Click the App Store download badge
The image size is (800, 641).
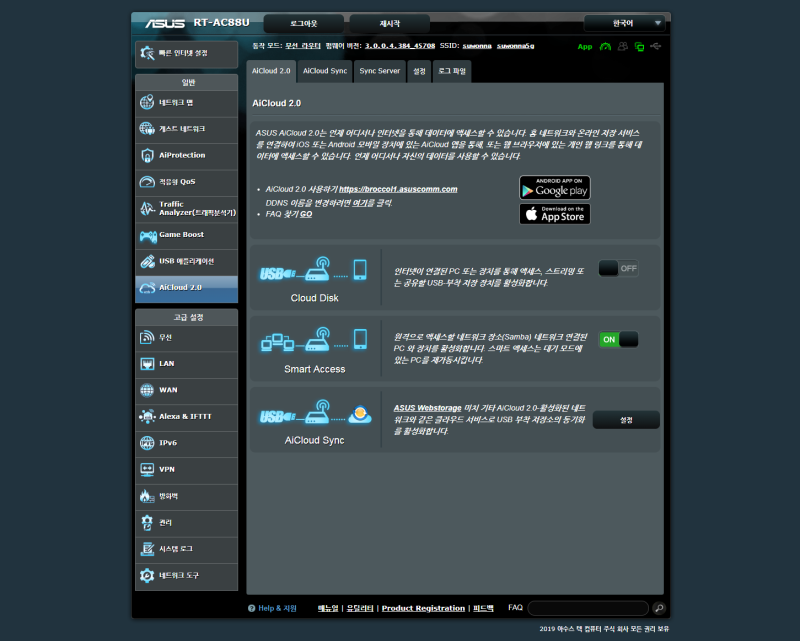[x=555, y=214]
